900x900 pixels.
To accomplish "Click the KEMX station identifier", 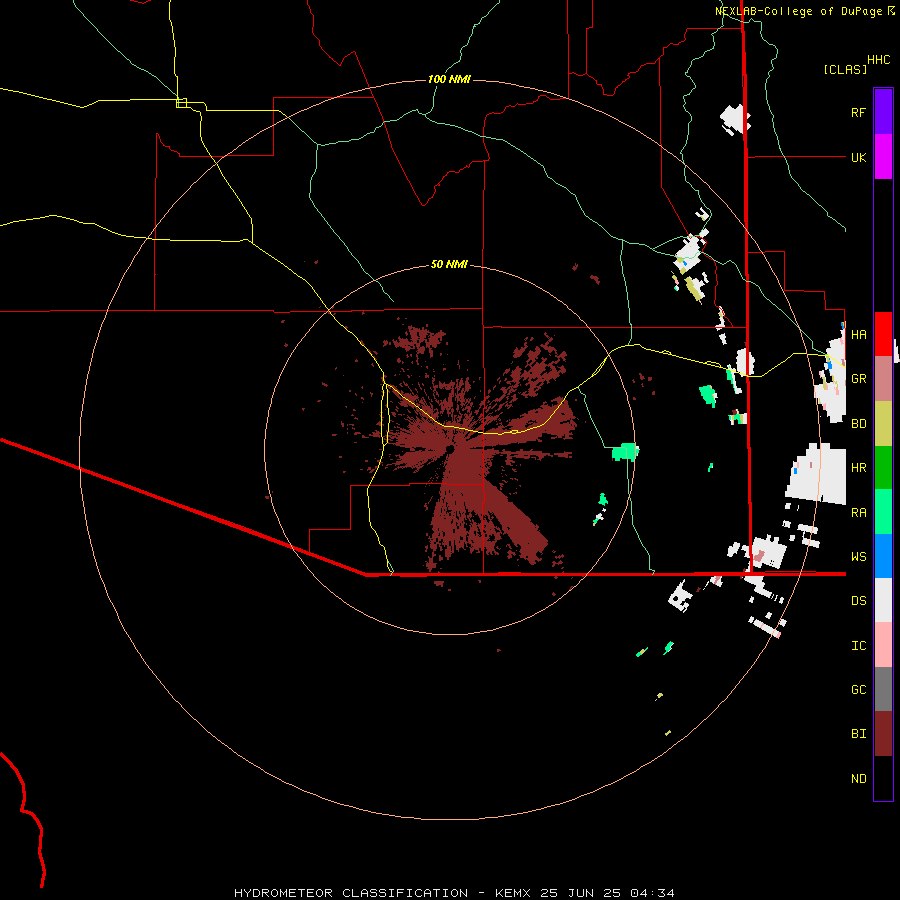I will click(x=513, y=893).
